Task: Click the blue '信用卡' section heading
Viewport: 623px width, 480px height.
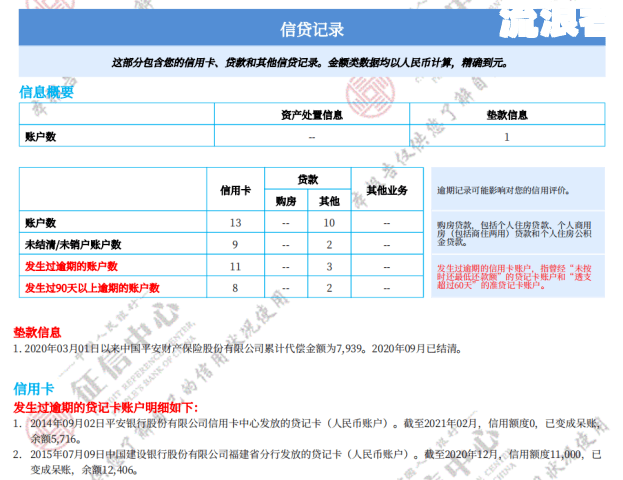Action: coord(33,389)
